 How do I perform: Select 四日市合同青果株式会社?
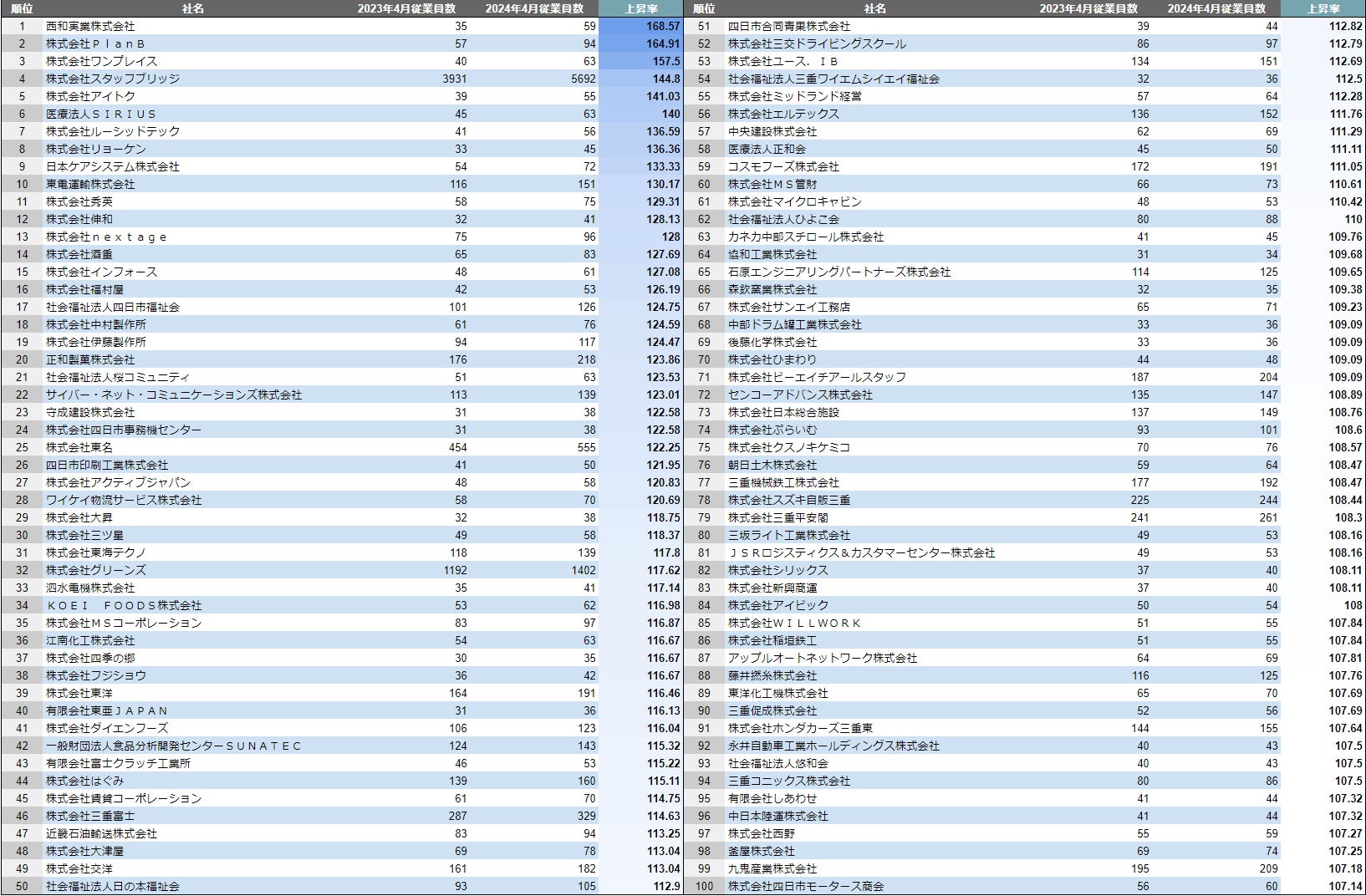789,26
